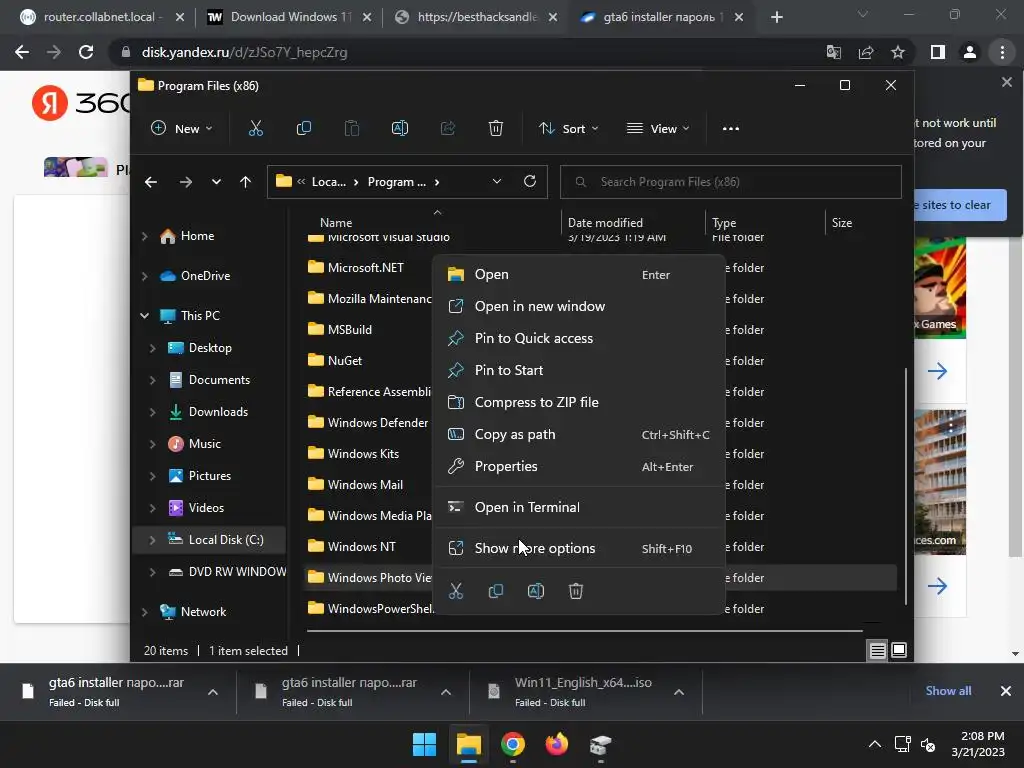Switch to details view layout icon
This screenshot has height=768, width=1024.
coord(877,650)
